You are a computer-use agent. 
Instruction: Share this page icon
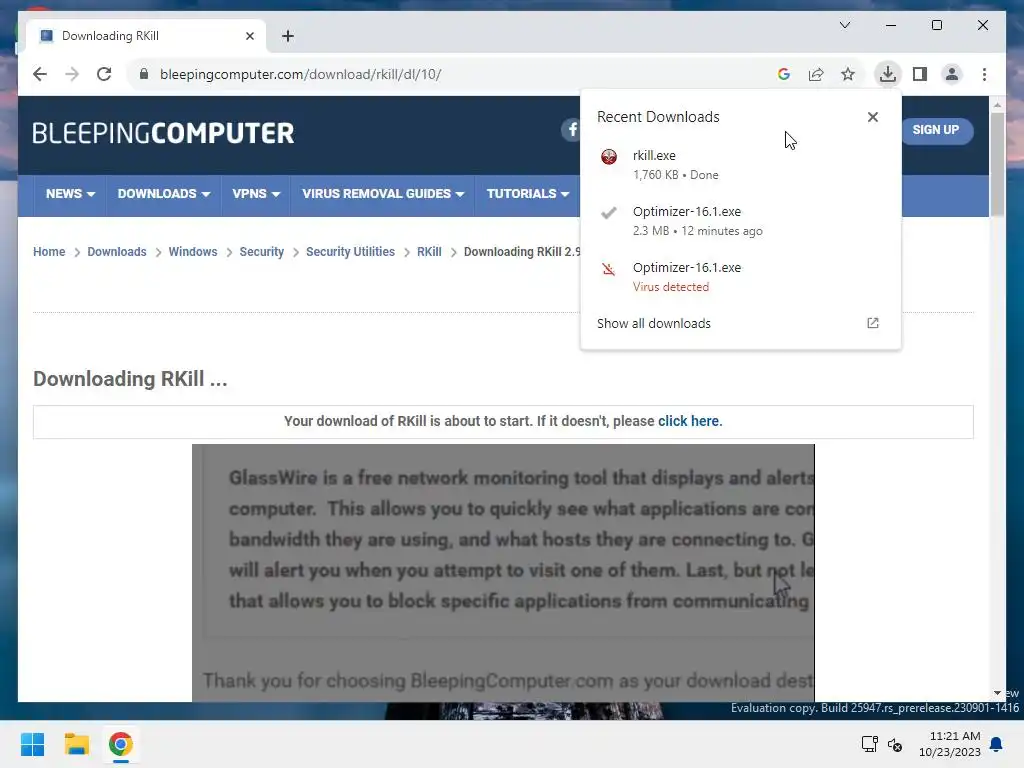coord(816,74)
